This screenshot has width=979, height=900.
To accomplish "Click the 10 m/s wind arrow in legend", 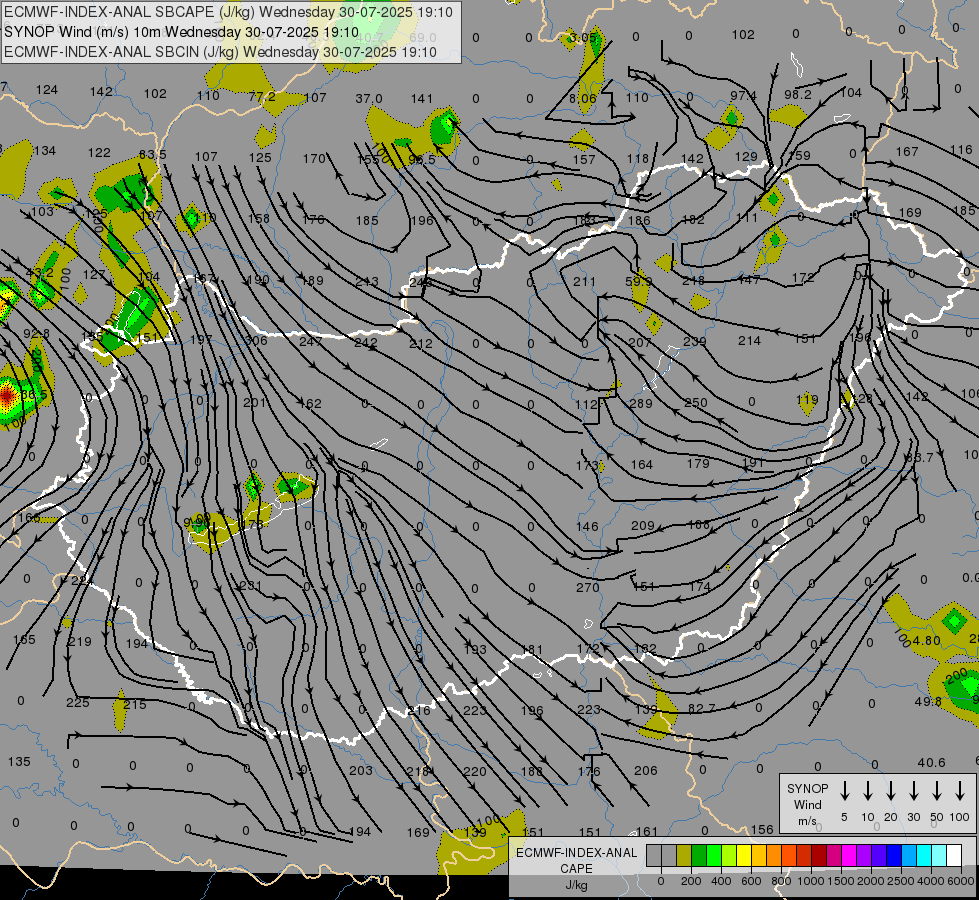I will pos(867,791).
